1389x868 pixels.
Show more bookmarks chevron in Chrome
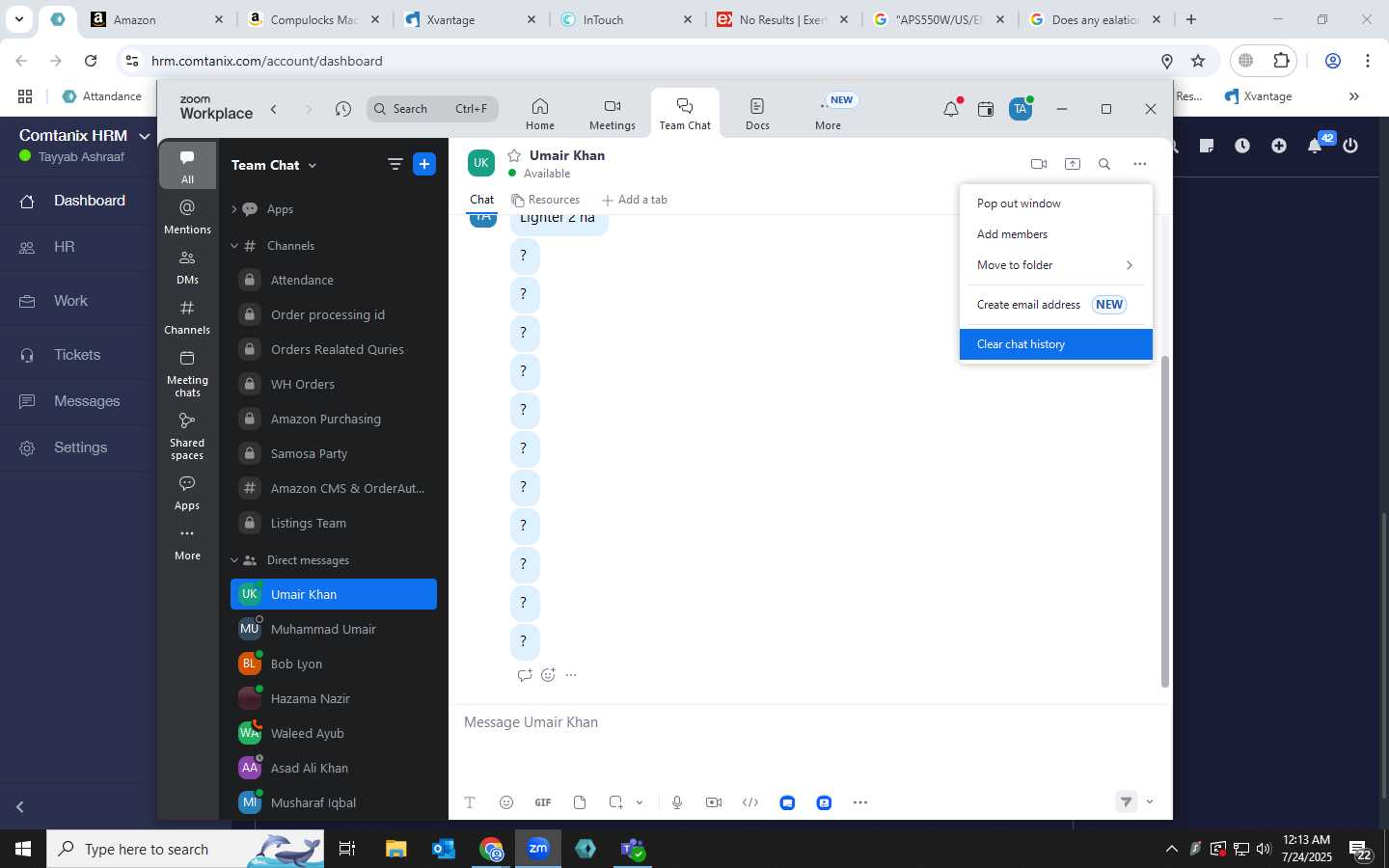[x=1353, y=96]
